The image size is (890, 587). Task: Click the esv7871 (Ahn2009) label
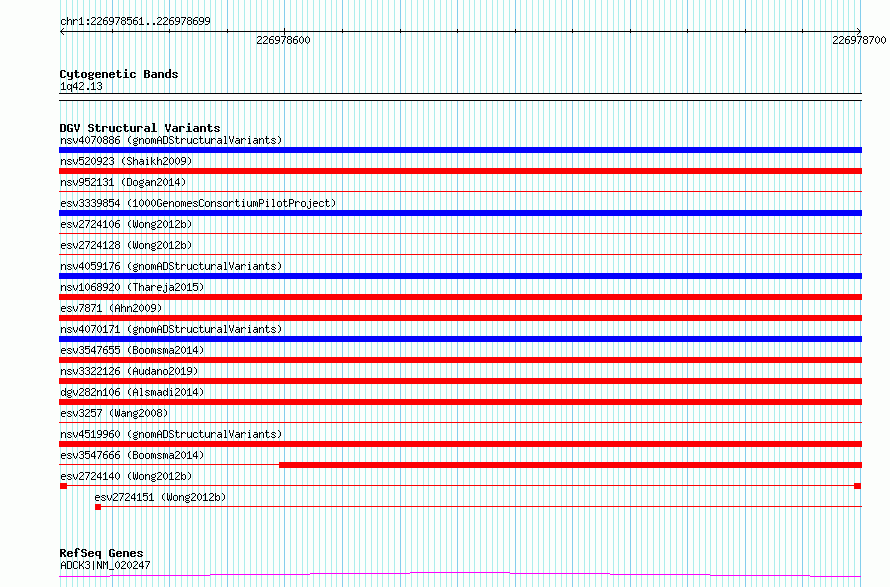tap(111, 308)
